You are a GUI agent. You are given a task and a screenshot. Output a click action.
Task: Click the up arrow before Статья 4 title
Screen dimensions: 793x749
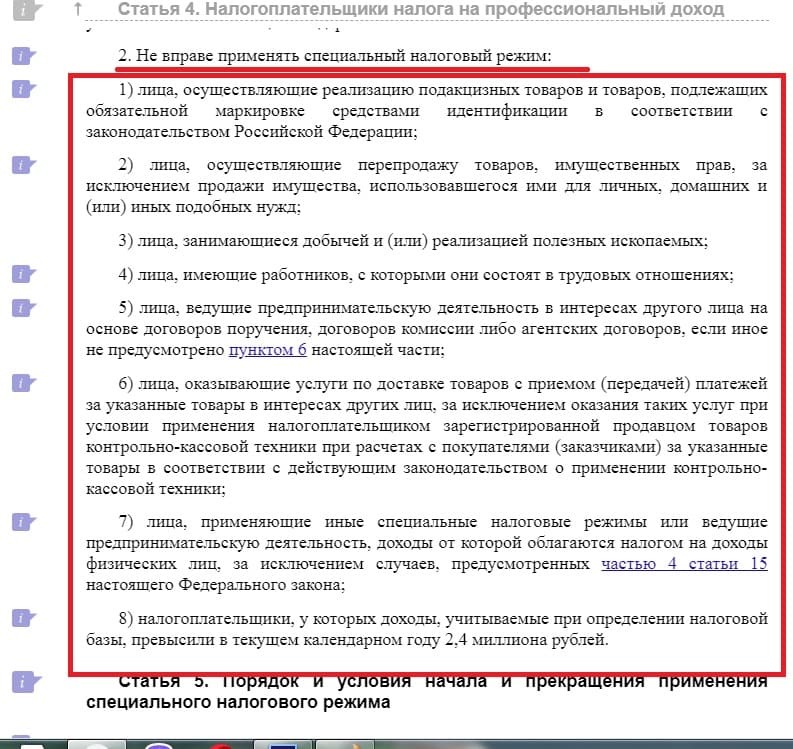pos(78,9)
